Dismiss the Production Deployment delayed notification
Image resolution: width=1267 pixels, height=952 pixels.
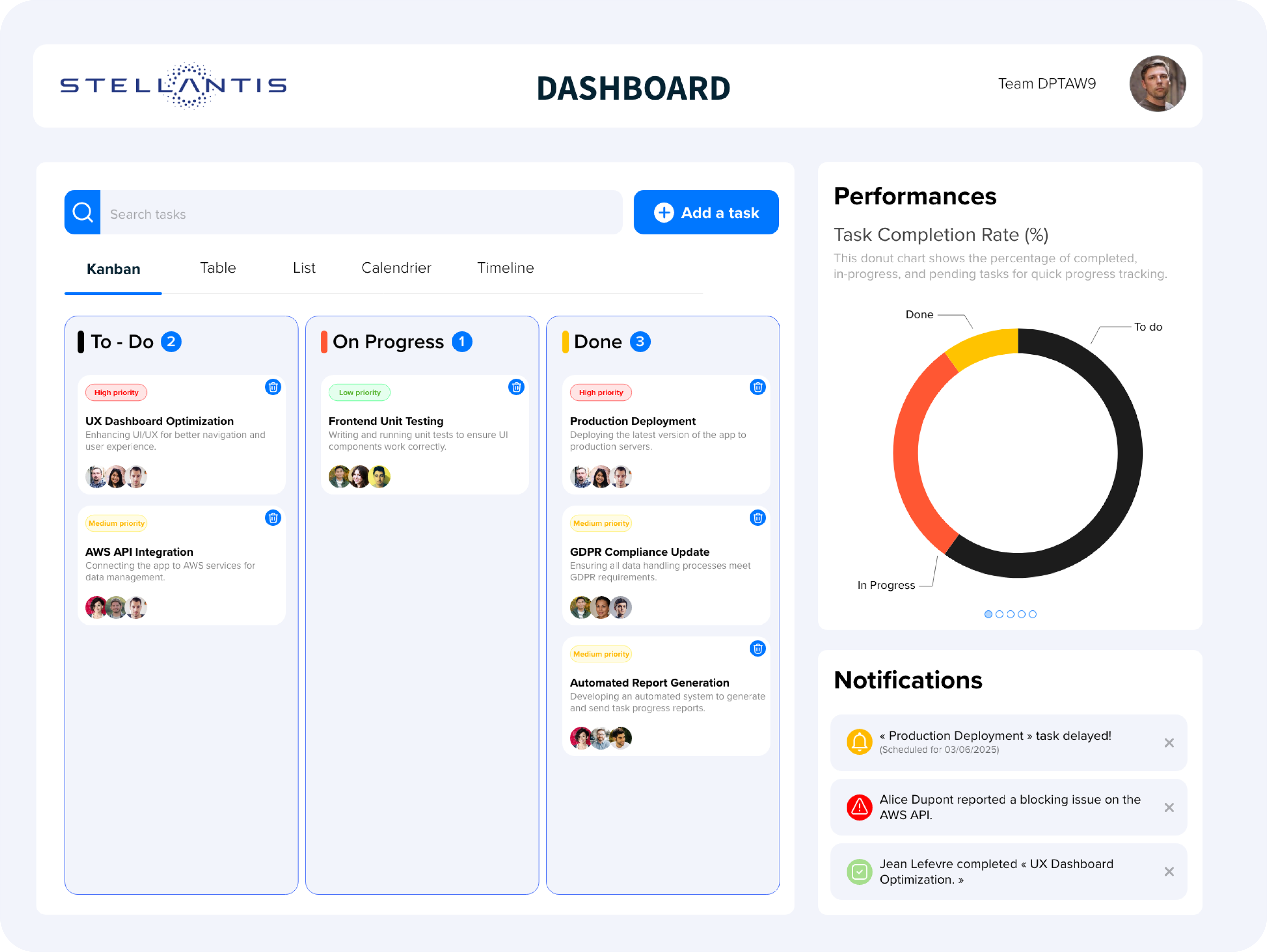point(1169,743)
